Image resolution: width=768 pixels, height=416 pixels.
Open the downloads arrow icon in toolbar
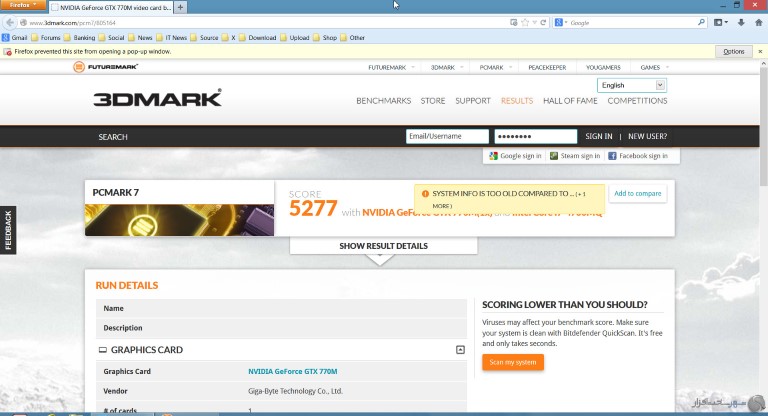741,23
